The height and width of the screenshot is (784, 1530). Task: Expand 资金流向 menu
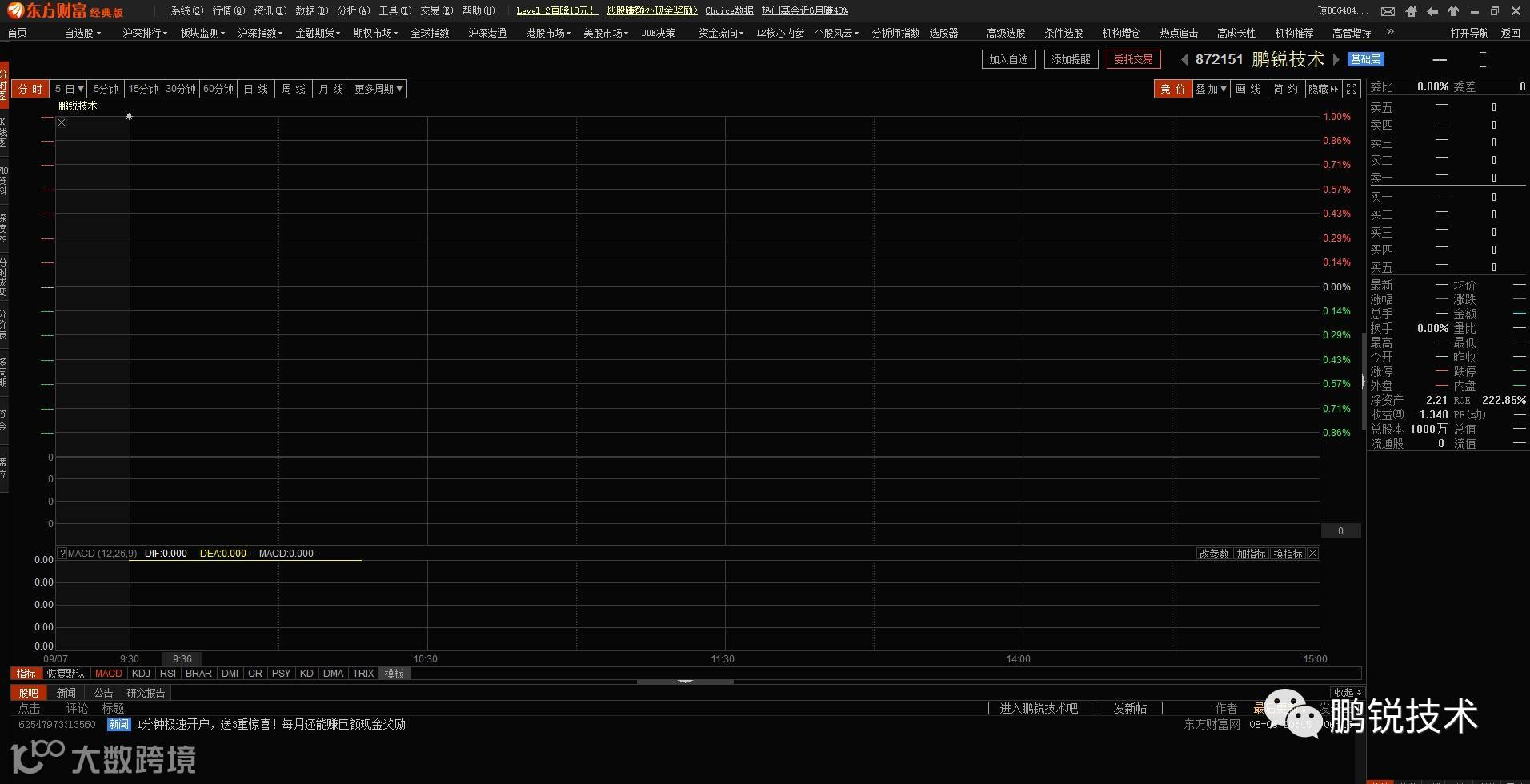[x=721, y=33]
